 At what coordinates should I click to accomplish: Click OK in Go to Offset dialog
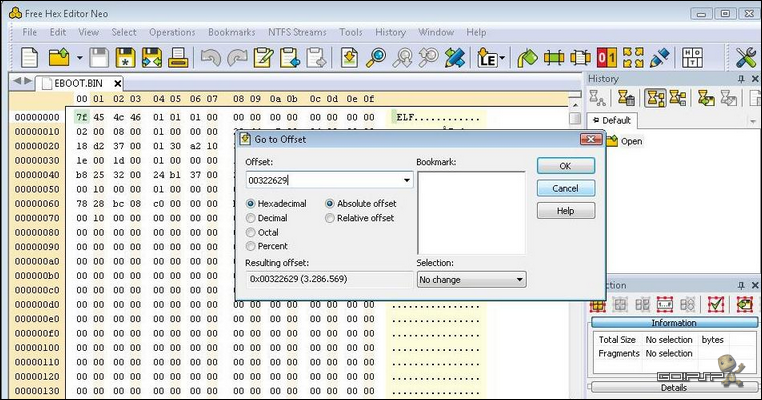pos(566,166)
